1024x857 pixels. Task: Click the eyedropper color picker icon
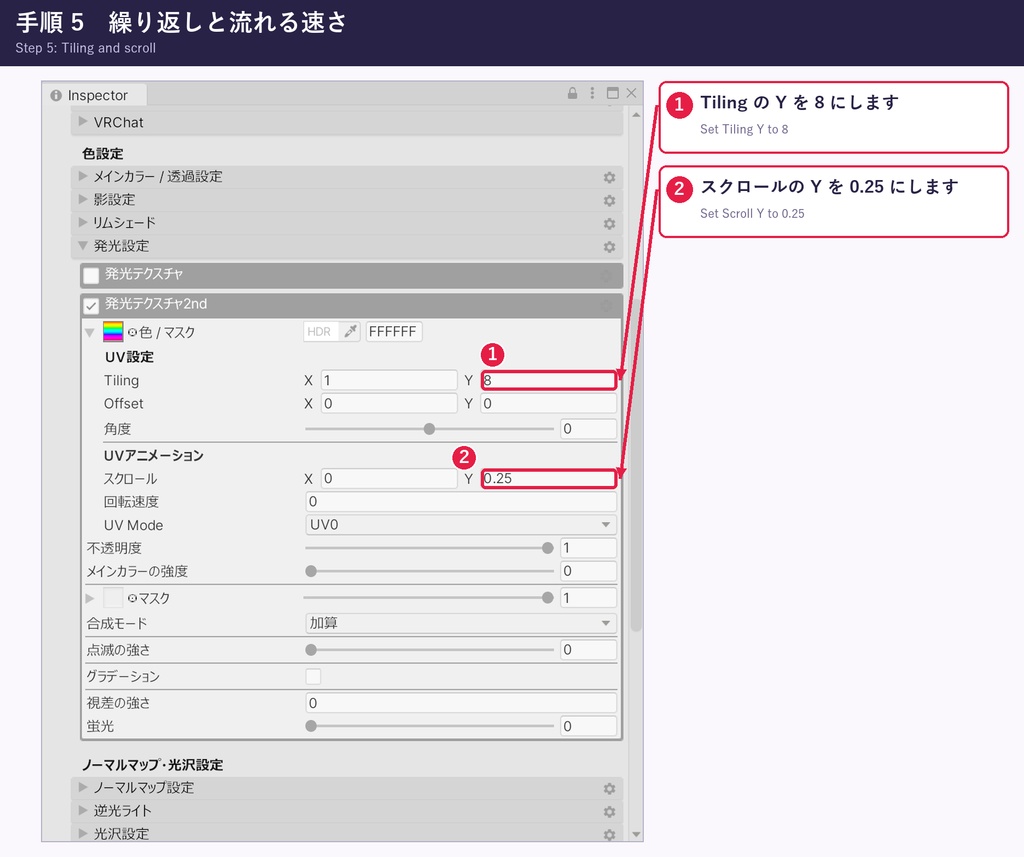(x=351, y=331)
